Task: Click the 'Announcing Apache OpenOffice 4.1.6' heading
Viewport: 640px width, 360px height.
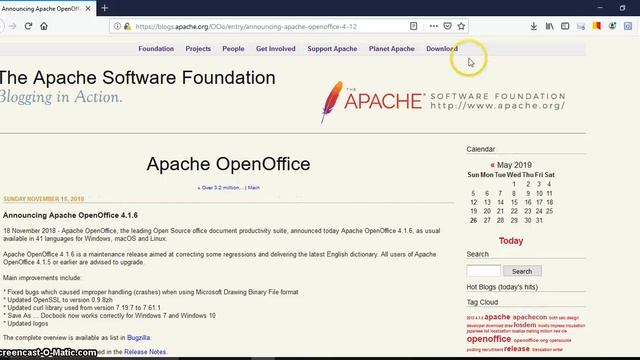Action: (70, 215)
